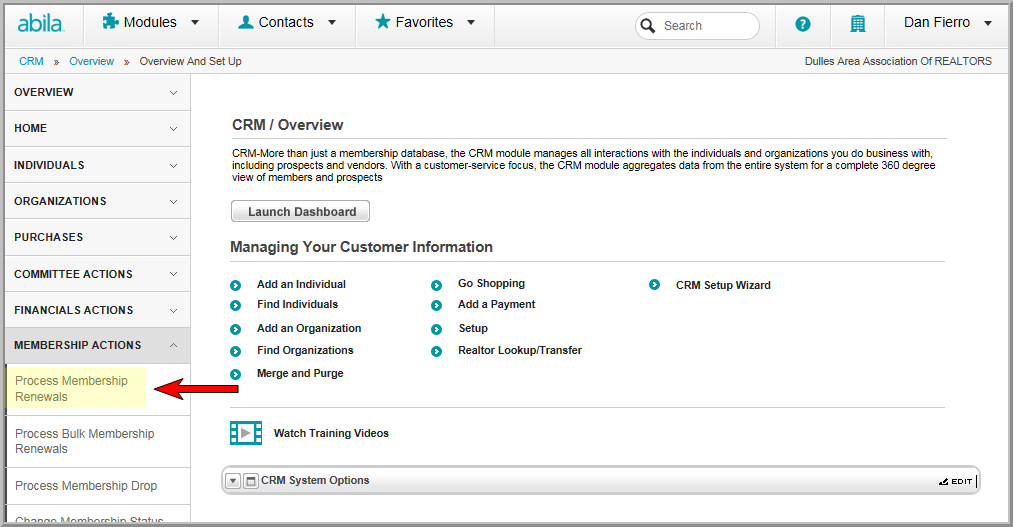Expand the HOME sidebar section
Viewport: 1013px width, 527px height.
(x=173, y=129)
